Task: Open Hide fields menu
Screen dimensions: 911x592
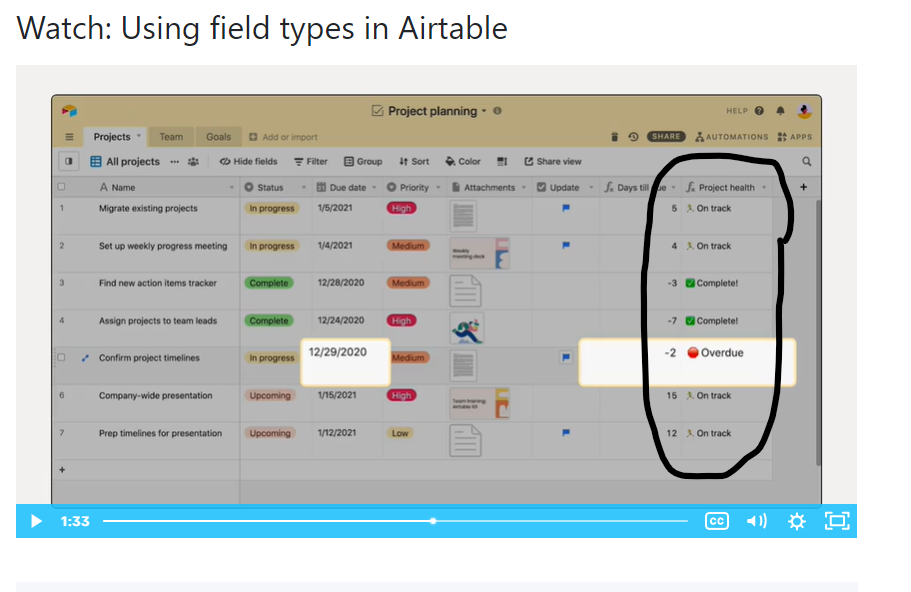Action: [x=248, y=162]
